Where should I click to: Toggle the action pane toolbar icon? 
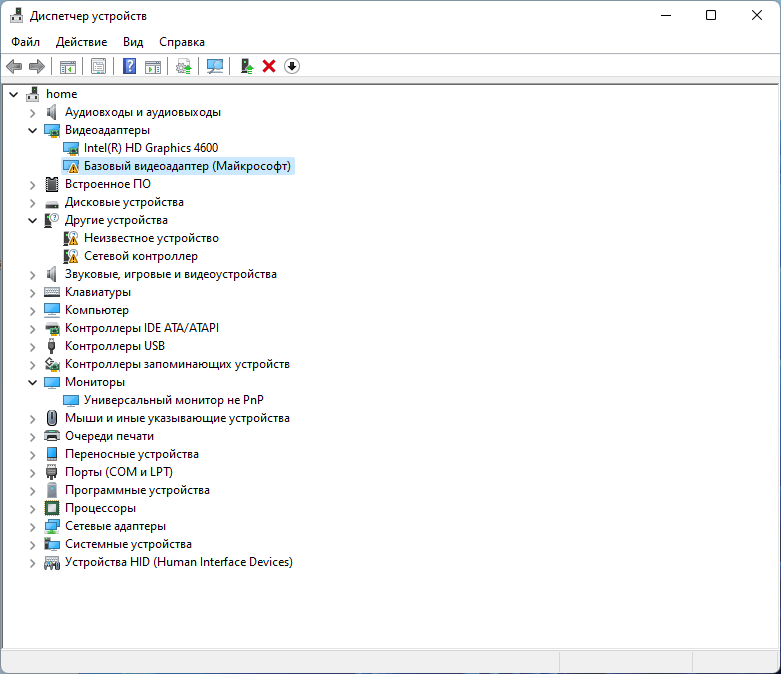153,66
